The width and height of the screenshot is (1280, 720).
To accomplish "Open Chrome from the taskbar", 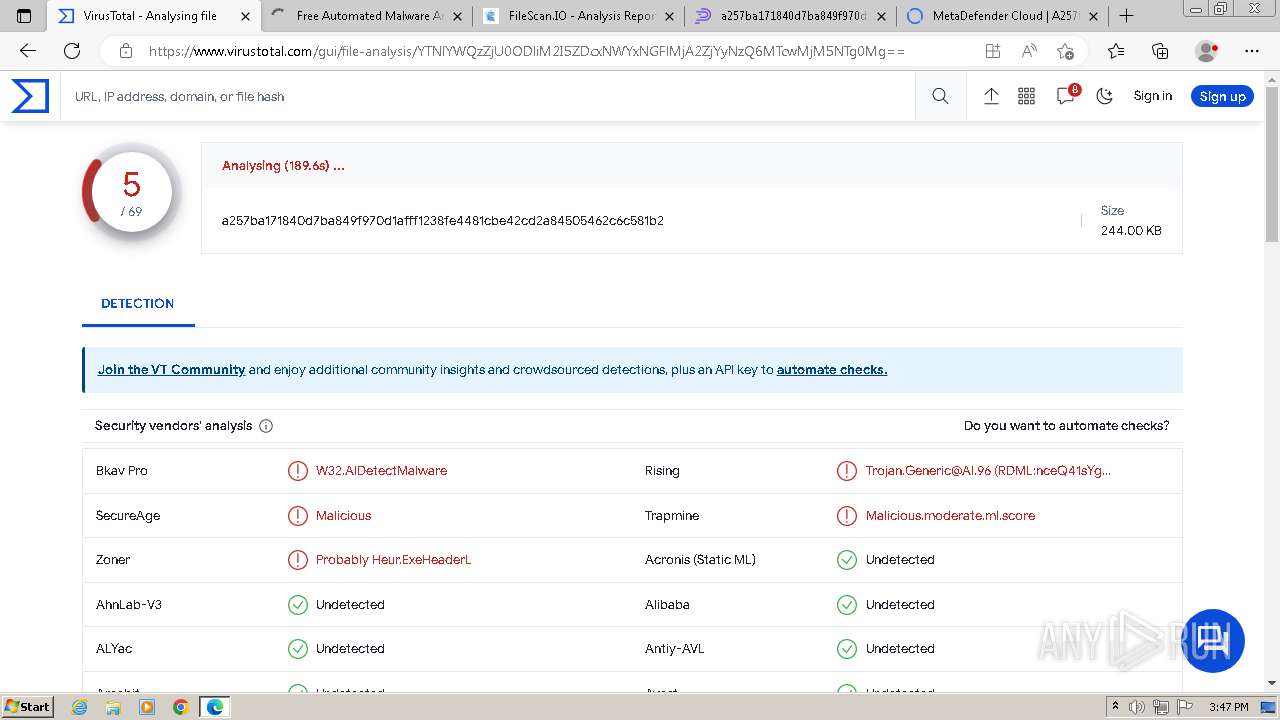I will [180, 707].
